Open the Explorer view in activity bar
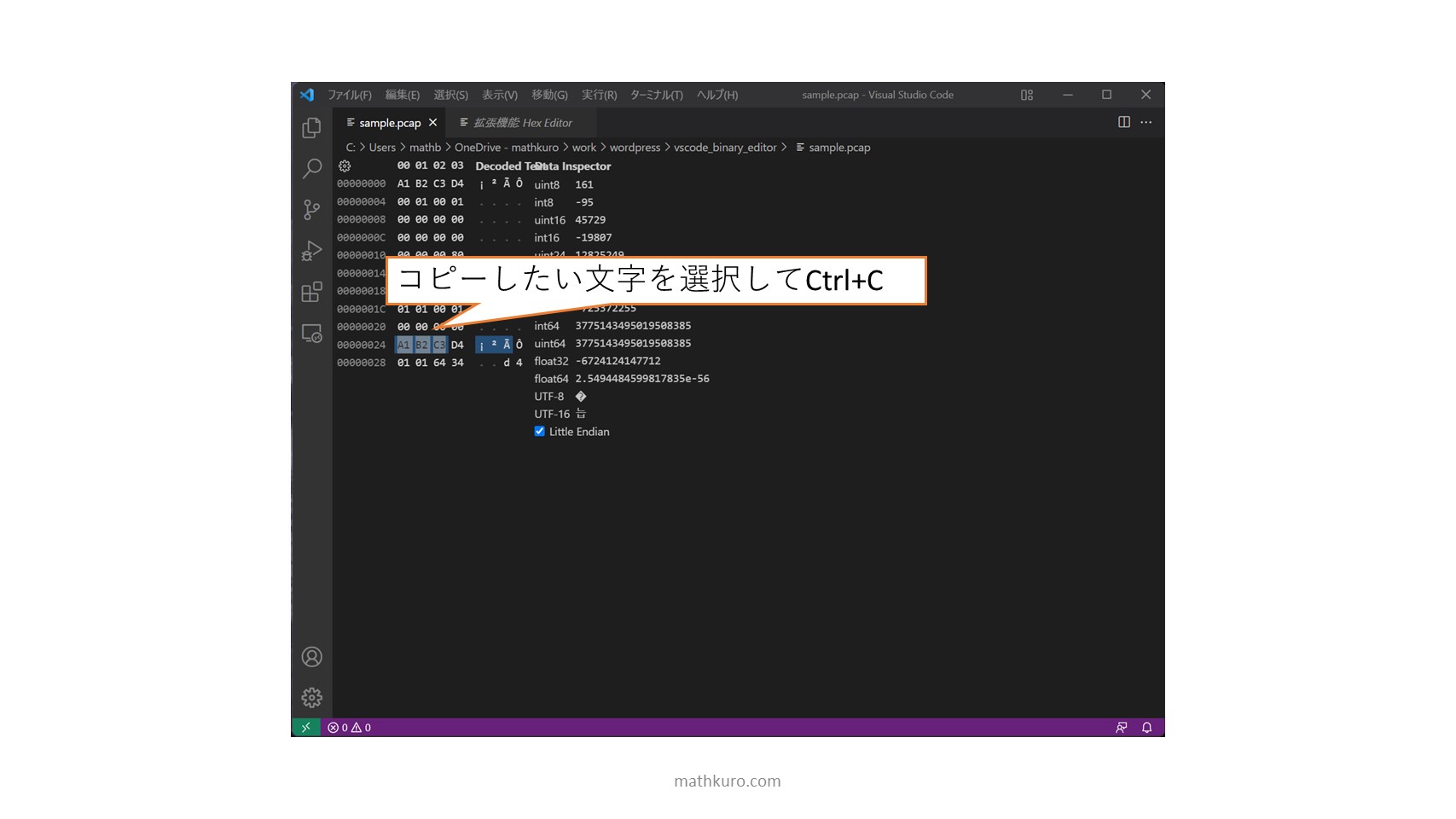This screenshot has height=819, width=1456. pos(311,128)
